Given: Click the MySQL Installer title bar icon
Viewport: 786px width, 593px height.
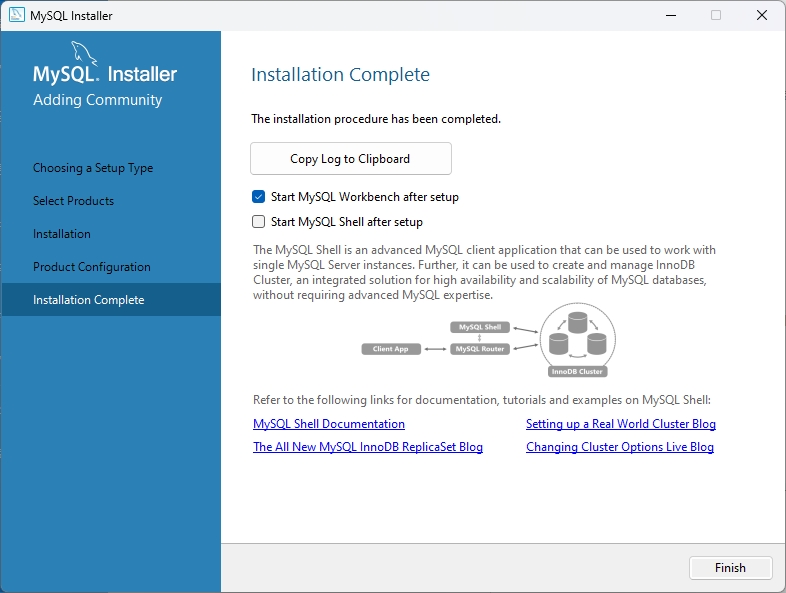Looking at the screenshot, I should tap(17, 15).
